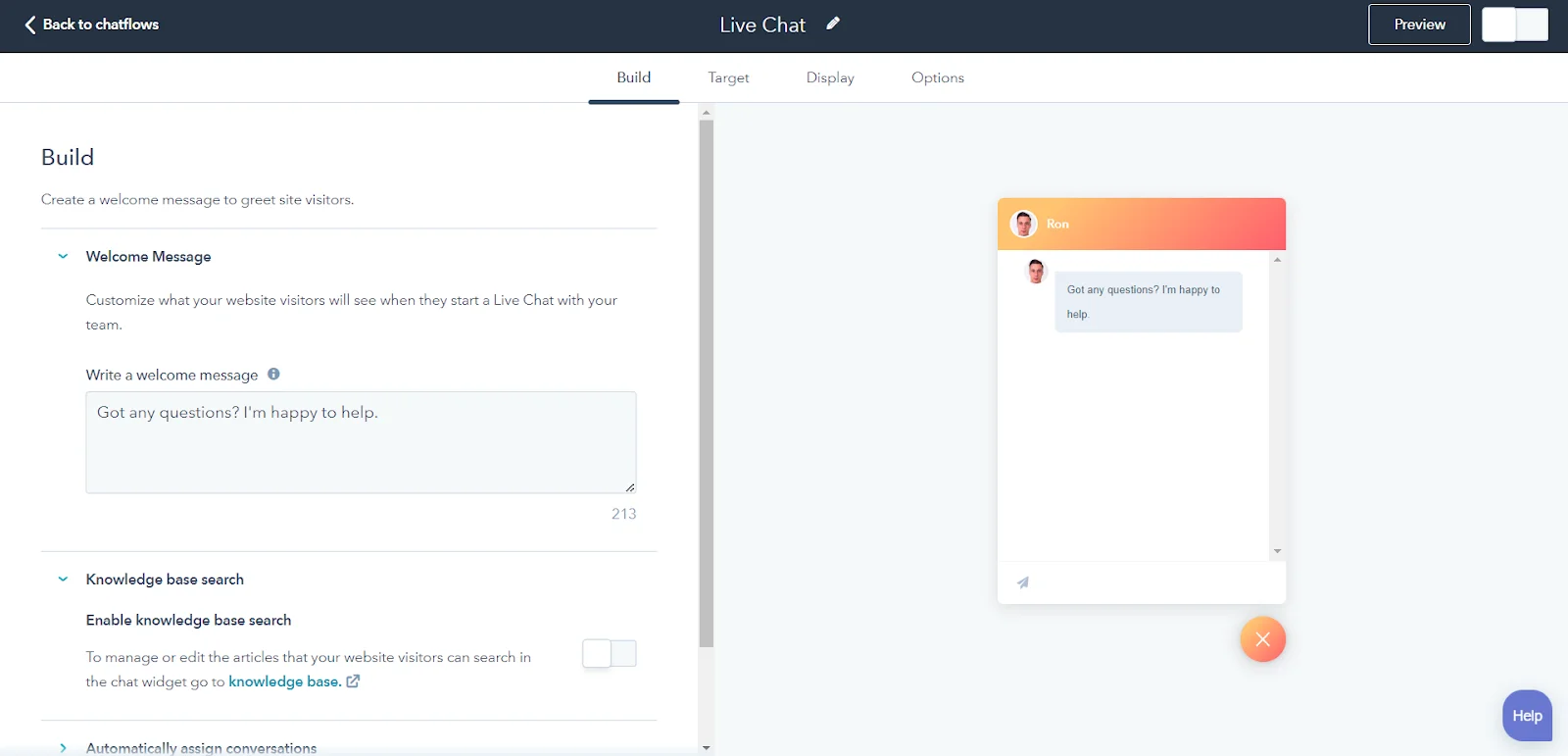Image resolution: width=1568 pixels, height=756 pixels.
Task: Click into the welcome message text area
Action: click(x=361, y=442)
